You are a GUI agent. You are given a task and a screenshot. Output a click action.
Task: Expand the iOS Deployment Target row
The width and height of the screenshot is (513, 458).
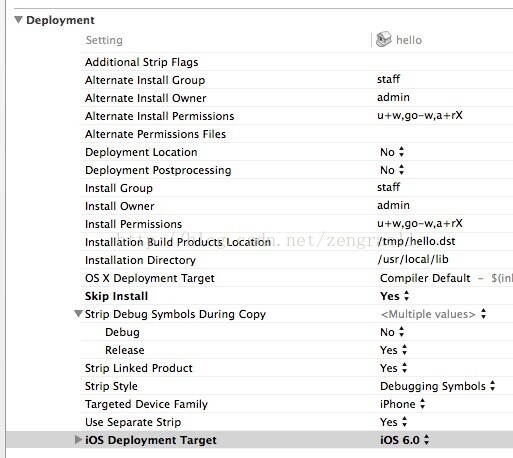coord(78,440)
